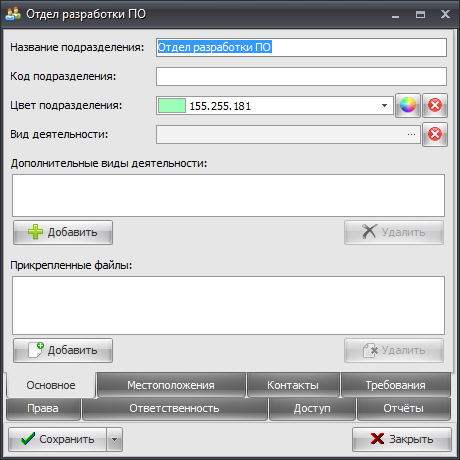460x460 pixels.
Task: Expand the department color dropdown arrow
Action: pyautogui.click(x=384, y=106)
